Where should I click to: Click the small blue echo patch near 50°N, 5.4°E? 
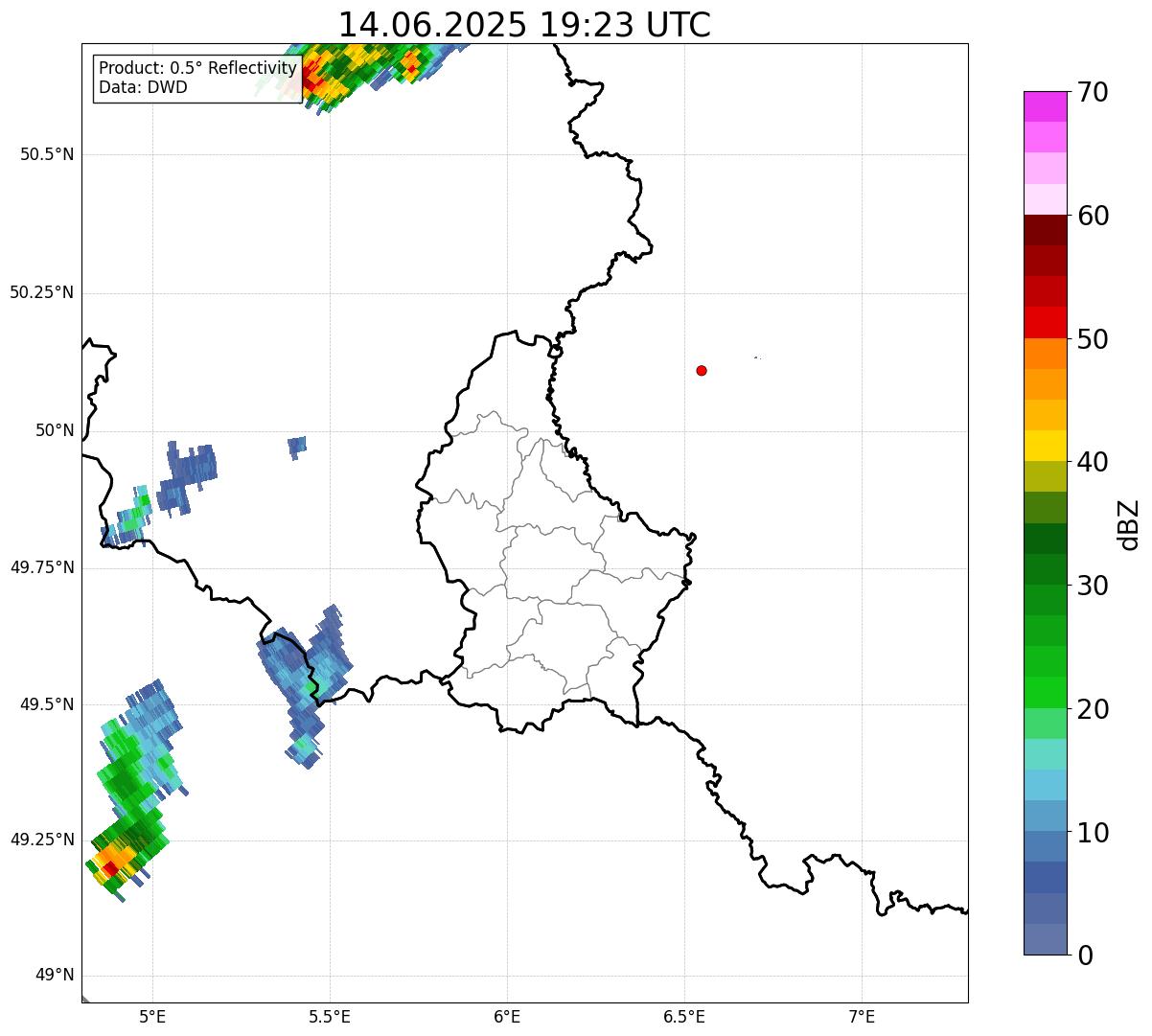297,447
